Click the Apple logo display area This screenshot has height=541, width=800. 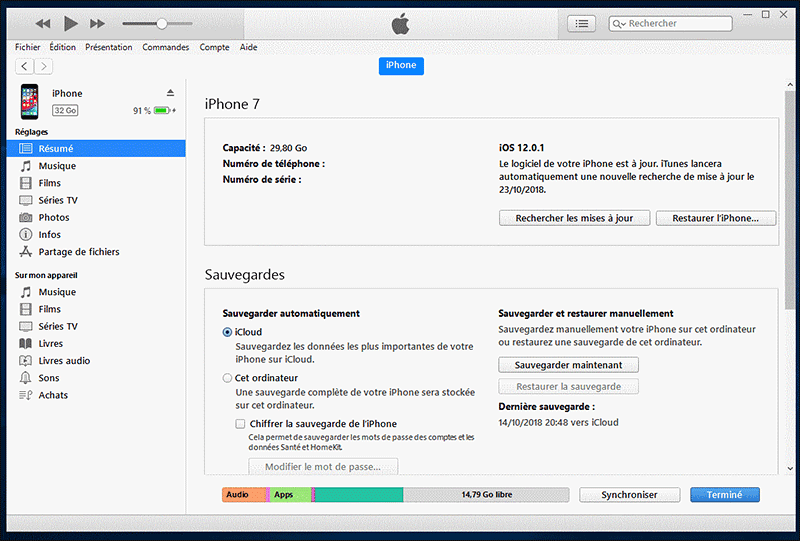click(x=401, y=24)
